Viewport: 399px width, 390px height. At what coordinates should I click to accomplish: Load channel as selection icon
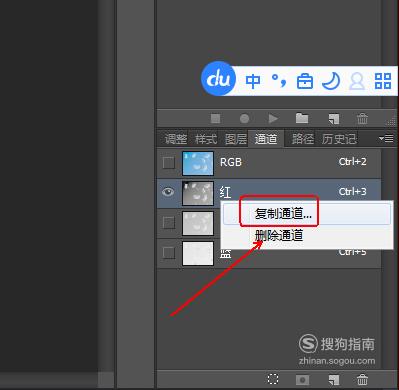pyautogui.click(x=273, y=379)
